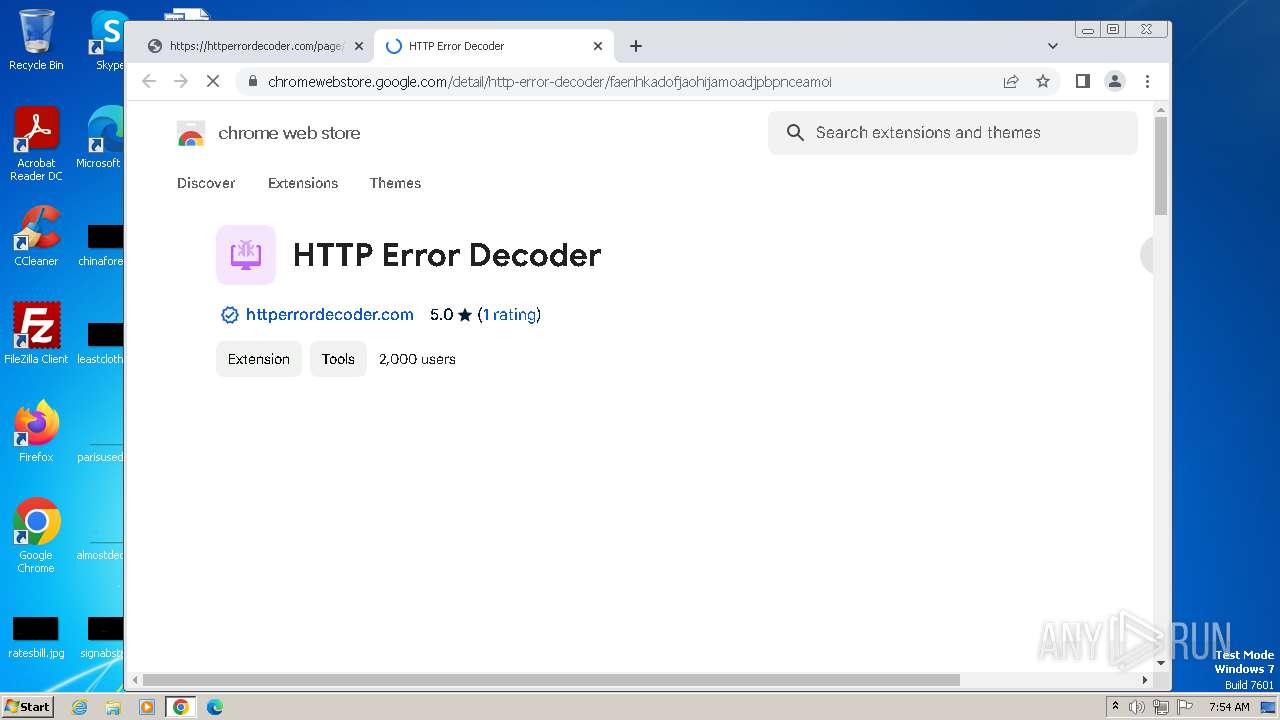This screenshot has height=720, width=1280.
Task: Switch to the httperrordecoder.com tab
Action: point(254,46)
